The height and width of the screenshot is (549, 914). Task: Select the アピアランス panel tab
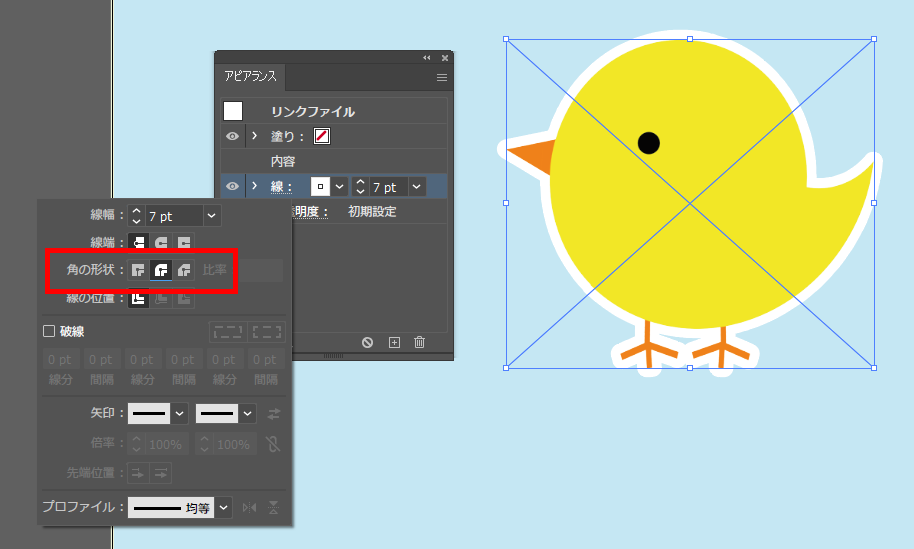tap(251, 77)
